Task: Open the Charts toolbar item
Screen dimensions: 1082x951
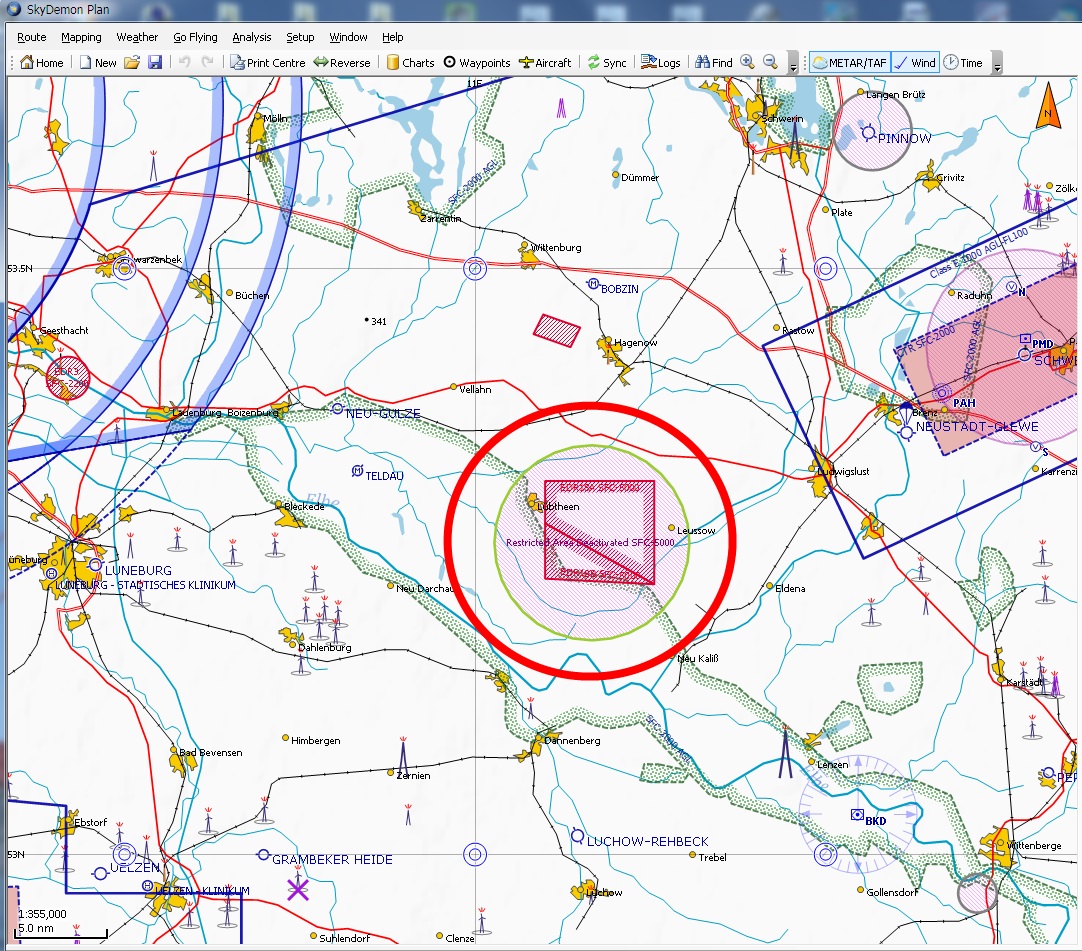Action: (410, 63)
